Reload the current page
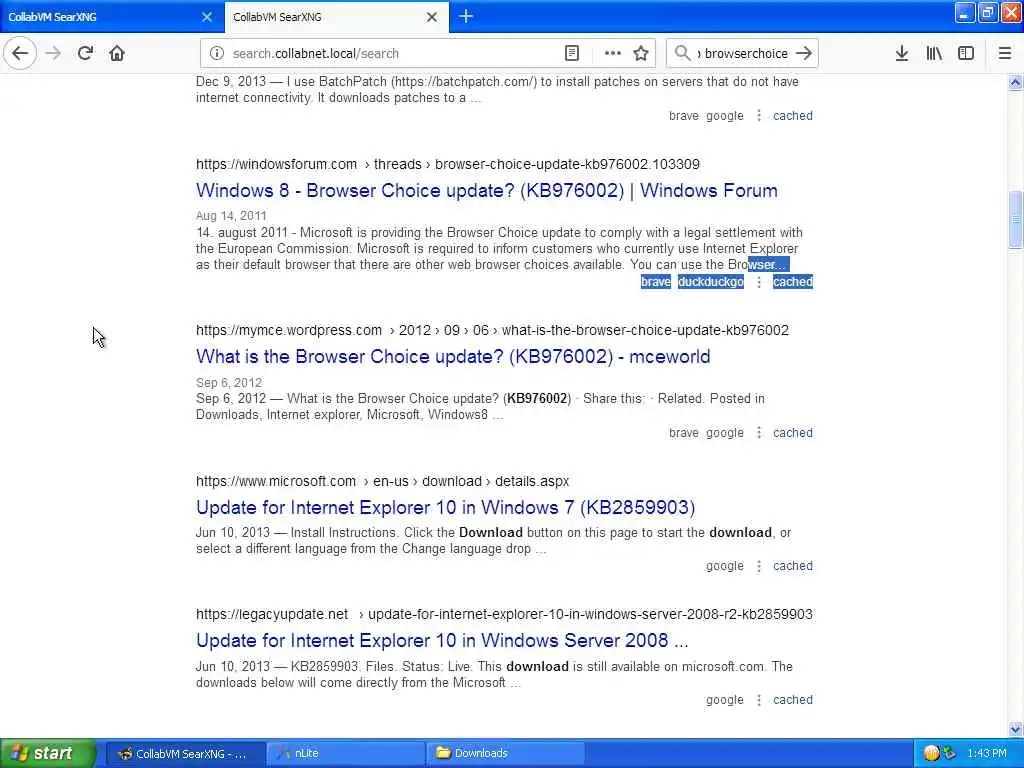The width and height of the screenshot is (1024, 768). coord(85,54)
